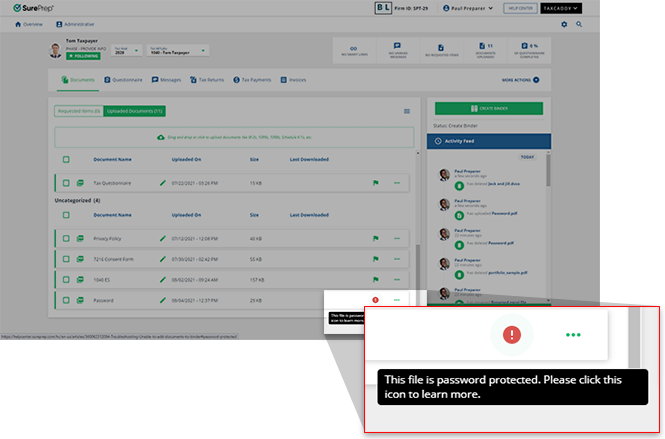This screenshot has width=665, height=439.
Task: Click the red password-protected warning icon in the Password row
Action: tap(375, 300)
